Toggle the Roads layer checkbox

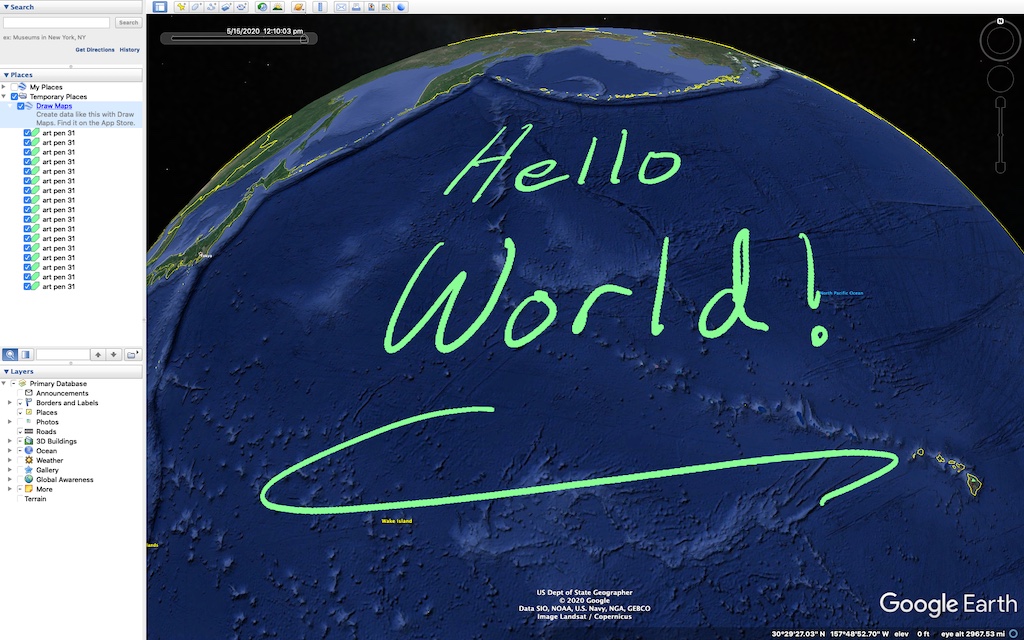point(20,432)
